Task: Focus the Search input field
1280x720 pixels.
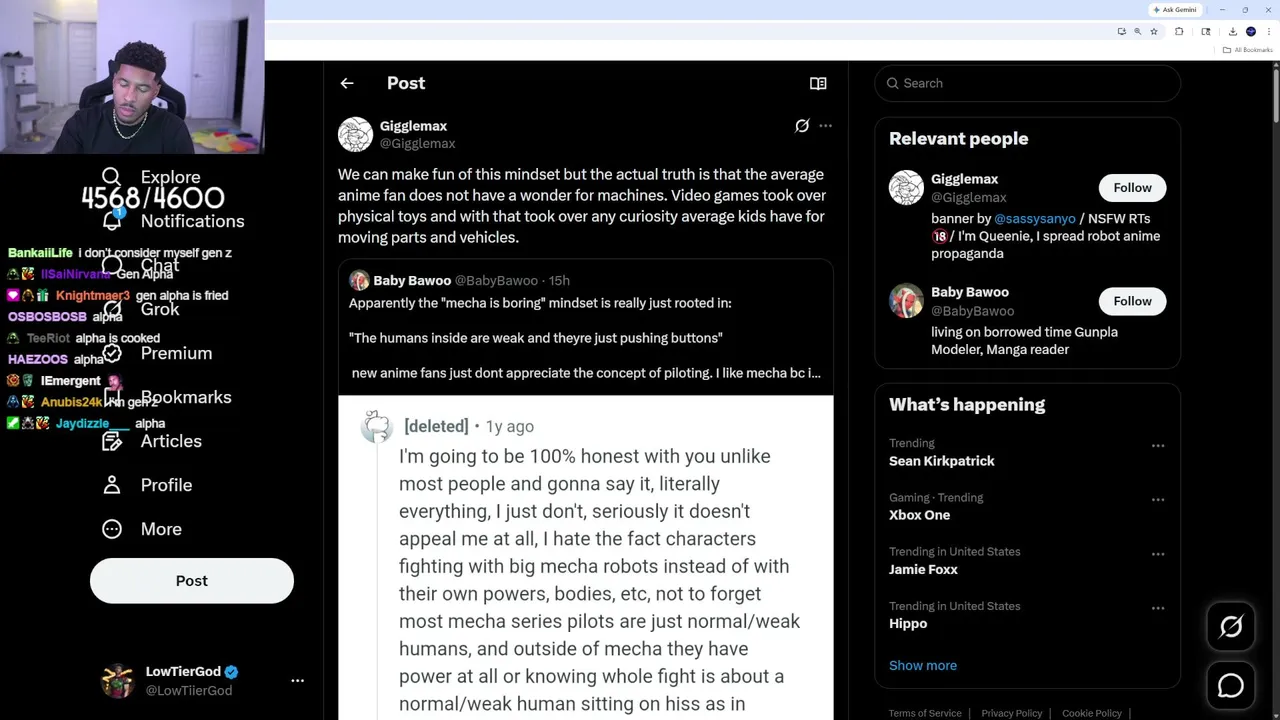Action: [x=1028, y=83]
